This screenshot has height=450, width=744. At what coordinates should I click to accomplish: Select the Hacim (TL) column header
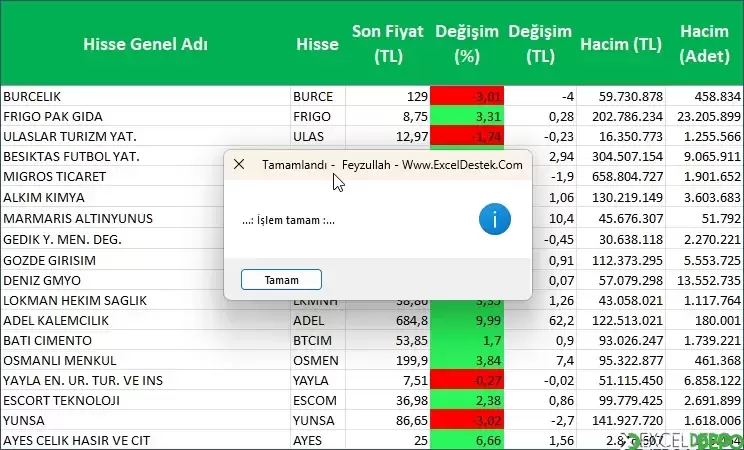(x=621, y=44)
